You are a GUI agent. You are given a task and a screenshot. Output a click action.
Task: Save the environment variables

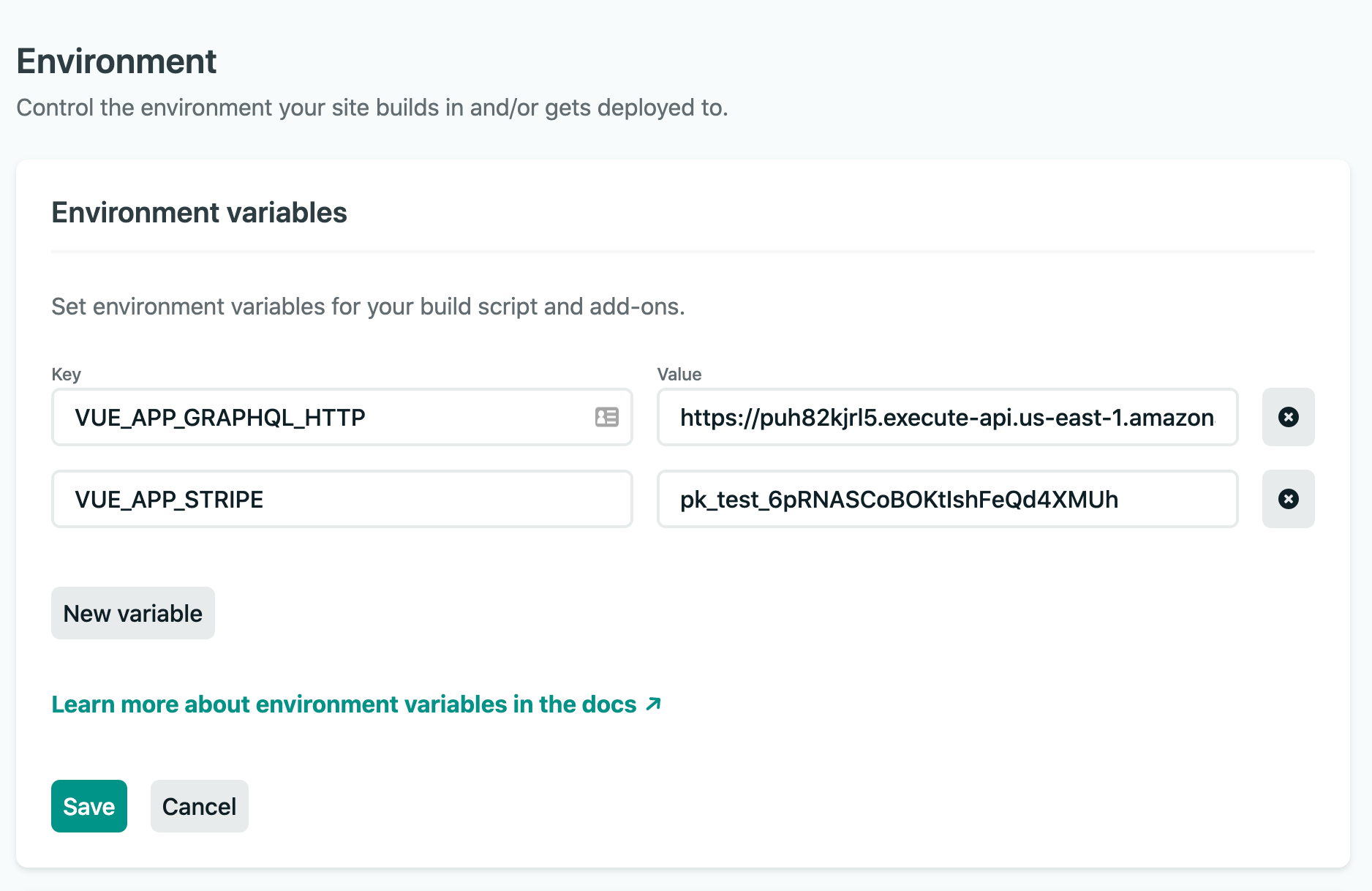click(88, 806)
